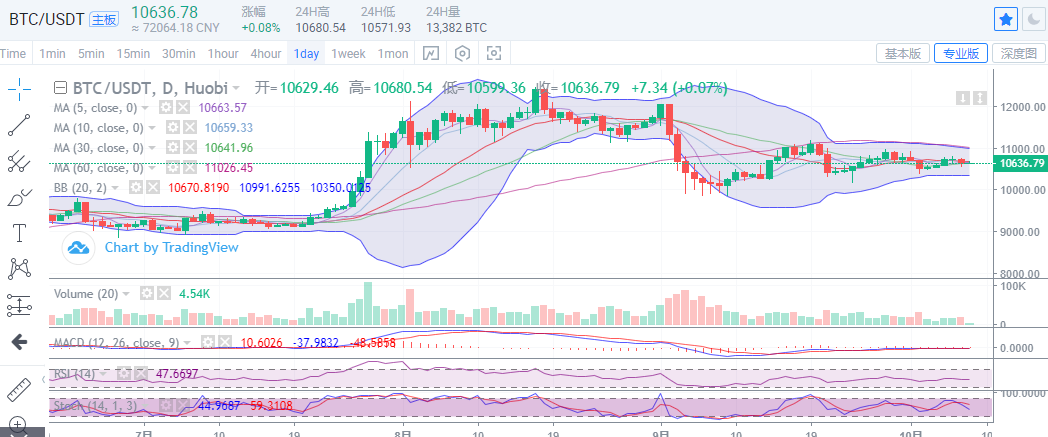Select the 15min interval
This screenshot has height=437, width=1048.
pos(133,54)
